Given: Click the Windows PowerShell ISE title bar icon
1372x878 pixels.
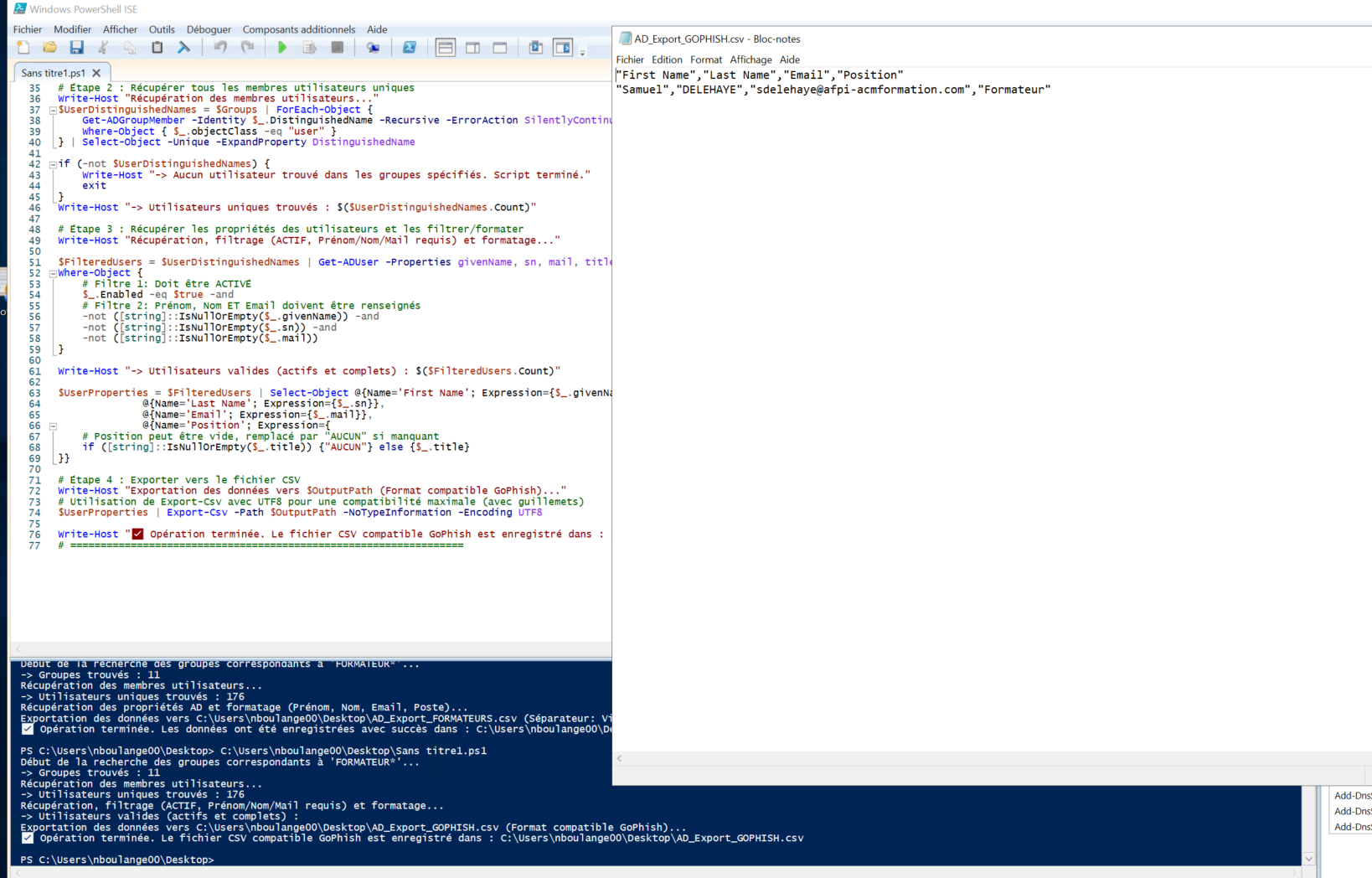Looking at the screenshot, I should click(20, 9).
